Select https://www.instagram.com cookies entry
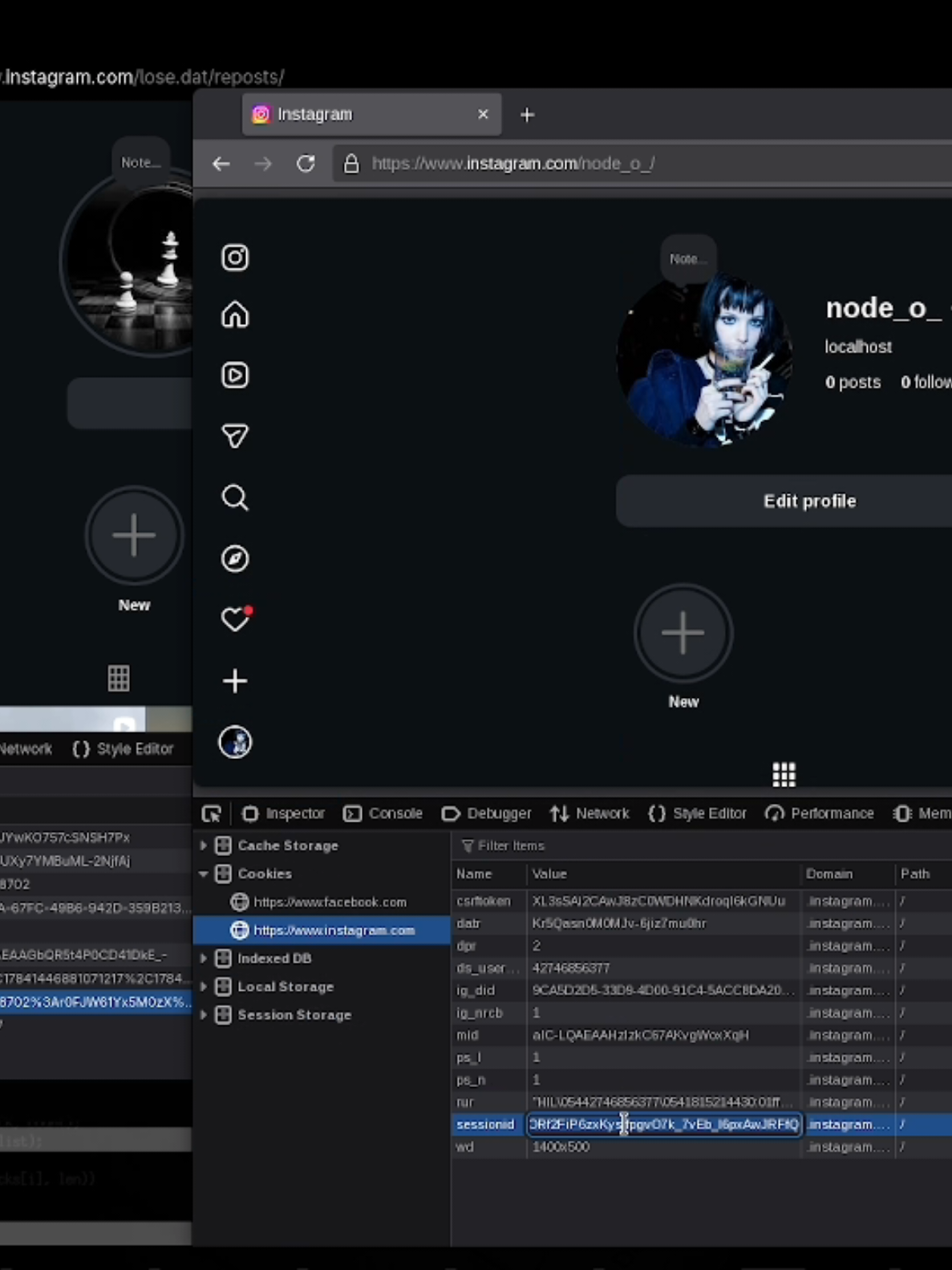The width and height of the screenshot is (952, 1270). tap(322, 930)
